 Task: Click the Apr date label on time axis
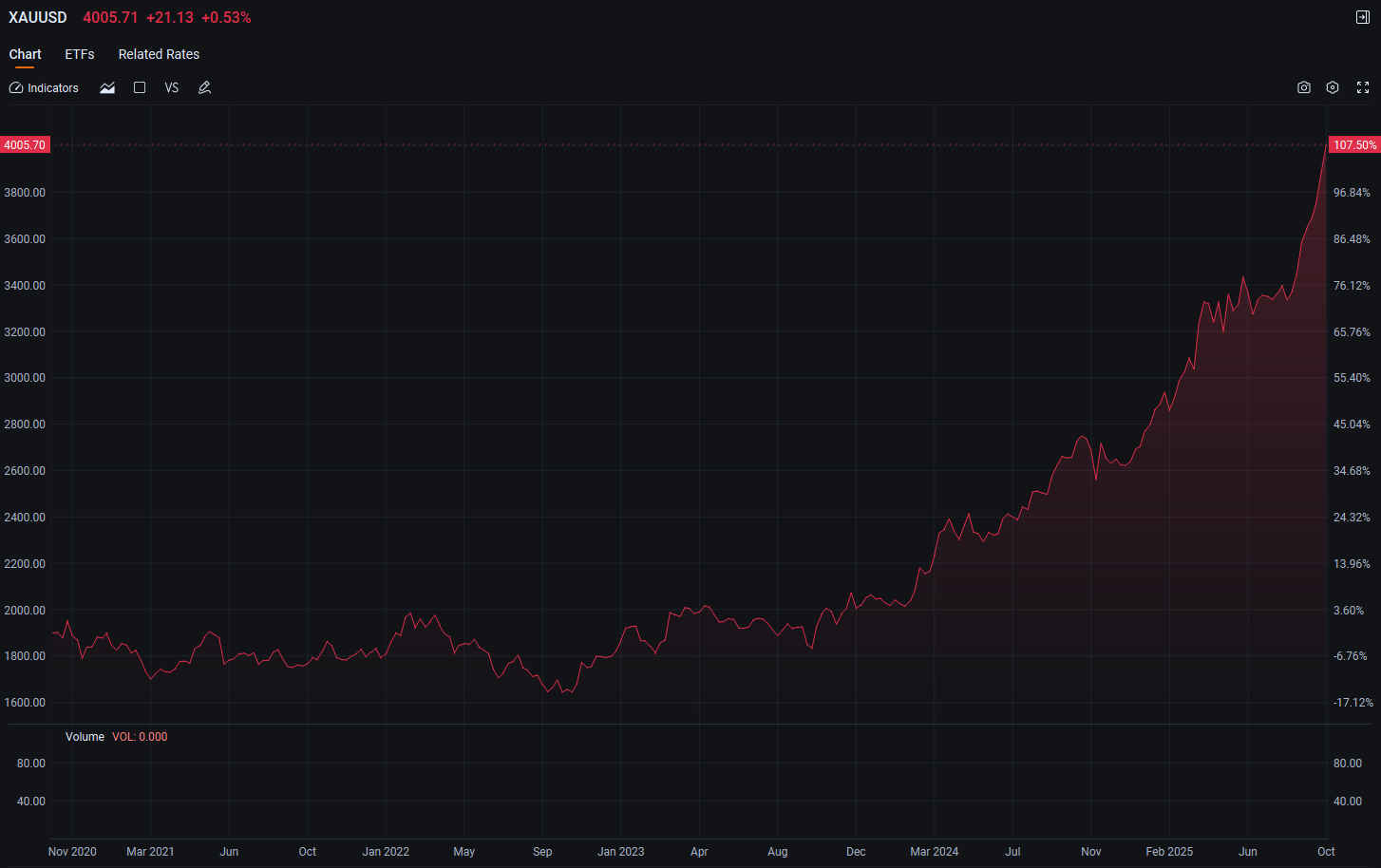[699, 852]
